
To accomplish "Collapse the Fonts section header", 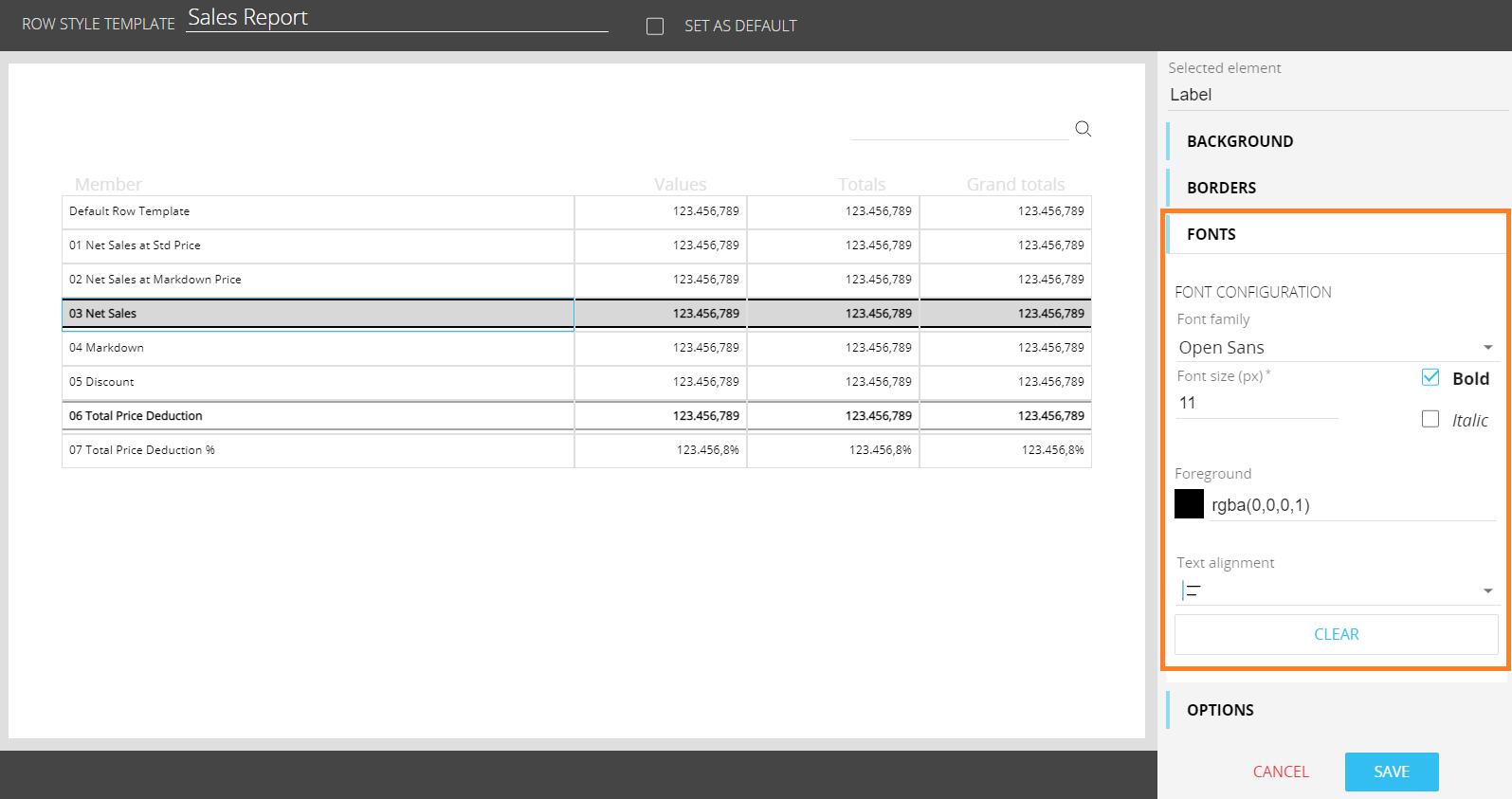I will [1211, 234].
